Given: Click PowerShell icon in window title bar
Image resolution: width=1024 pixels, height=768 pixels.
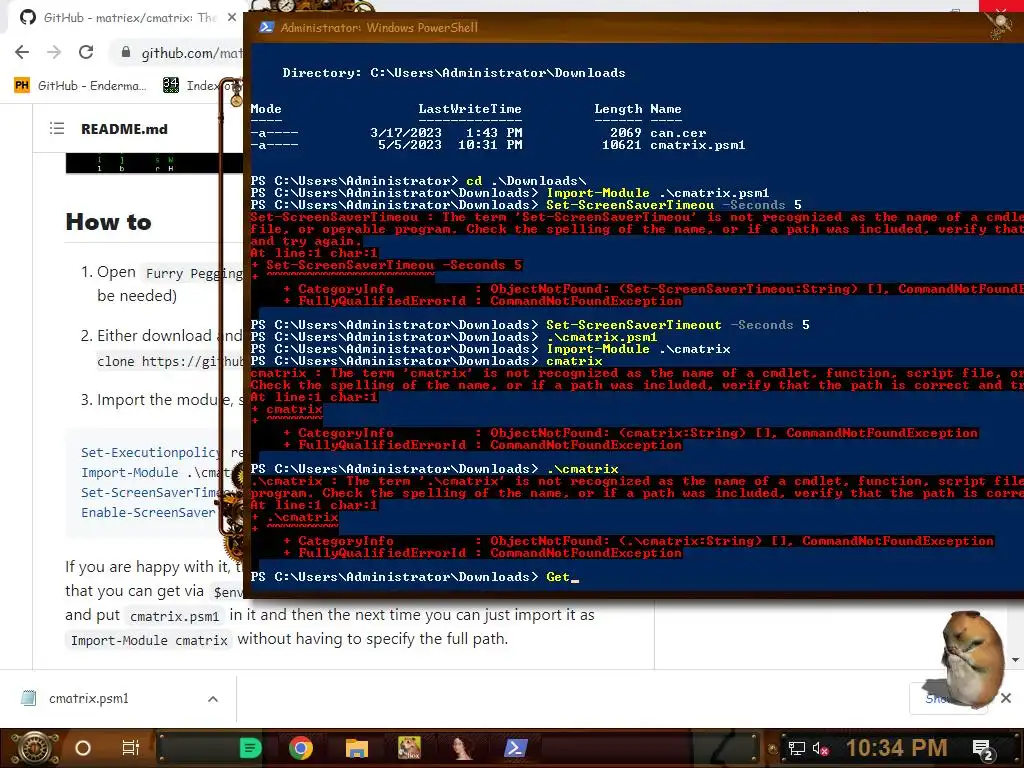Looking at the screenshot, I should (266, 27).
